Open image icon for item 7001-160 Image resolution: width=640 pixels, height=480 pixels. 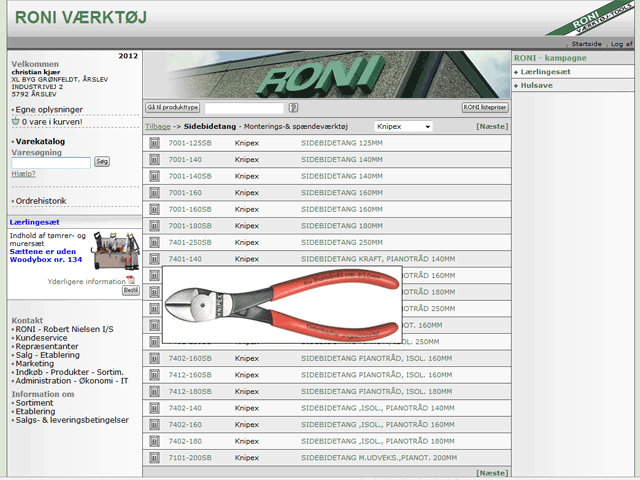(154, 193)
